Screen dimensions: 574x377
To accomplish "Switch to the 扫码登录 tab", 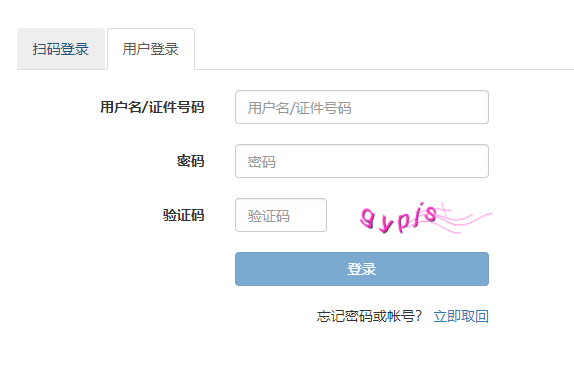I will tap(61, 49).
